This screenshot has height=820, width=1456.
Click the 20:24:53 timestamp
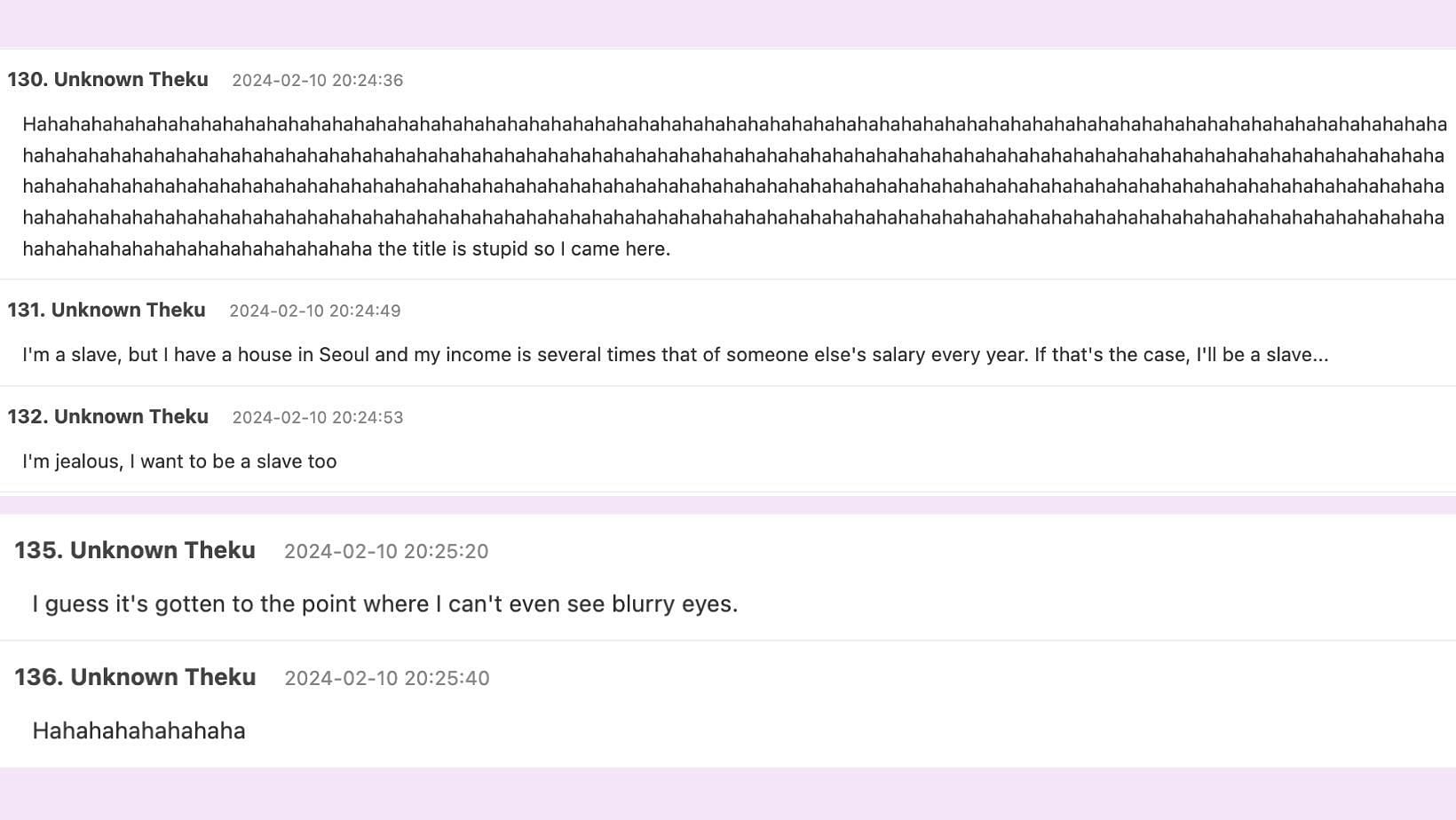pyautogui.click(x=317, y=418)
